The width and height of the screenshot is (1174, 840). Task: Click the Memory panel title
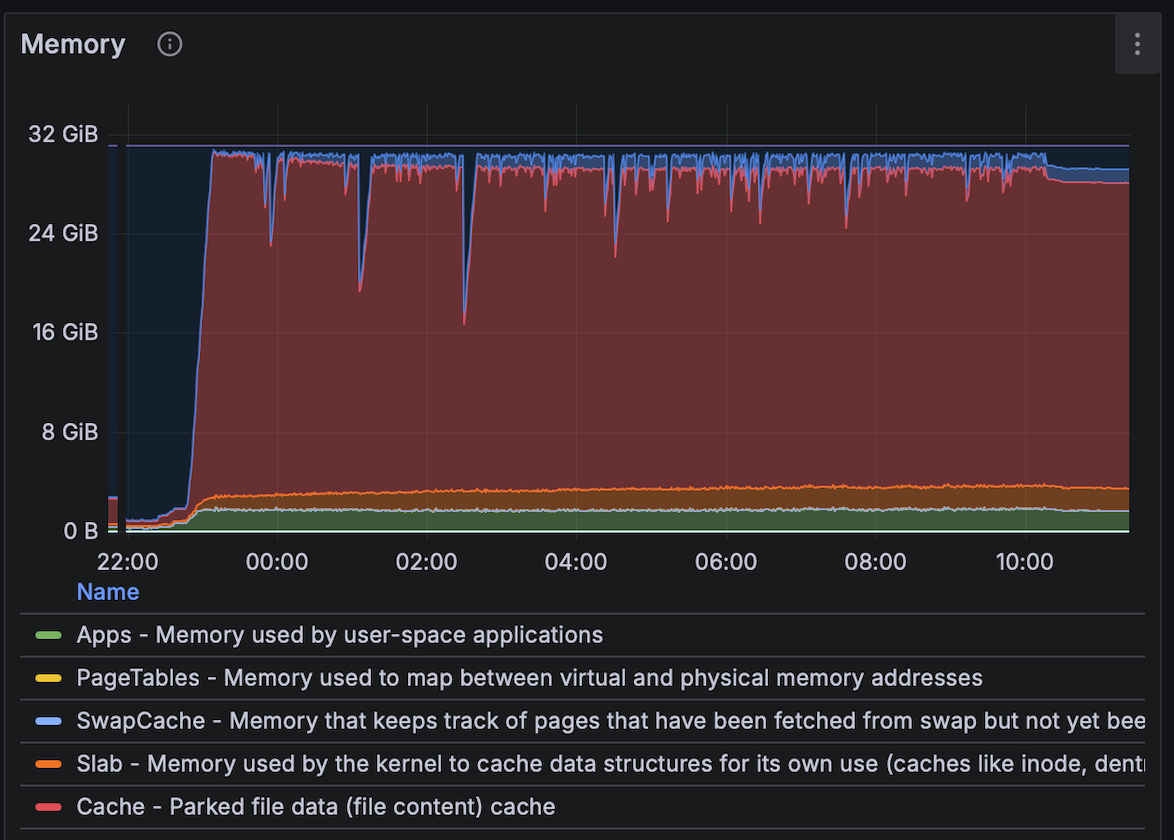tap(73, 44)
